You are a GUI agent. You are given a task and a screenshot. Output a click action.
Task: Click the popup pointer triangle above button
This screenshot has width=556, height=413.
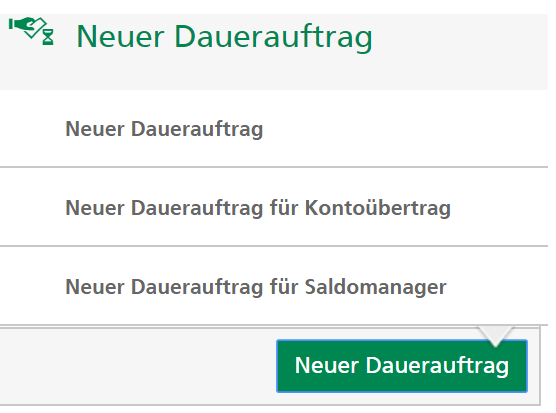click(495, 336)
